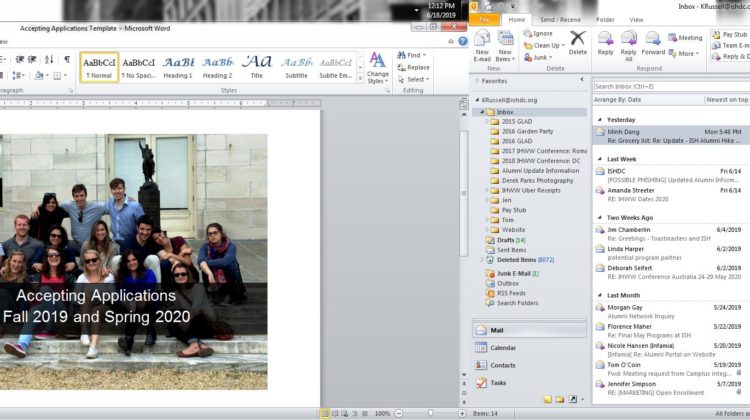The width and height of the screenshot is (750, 420).
Task: Open the Outlook File tab
Action: (x=484, y=20)
